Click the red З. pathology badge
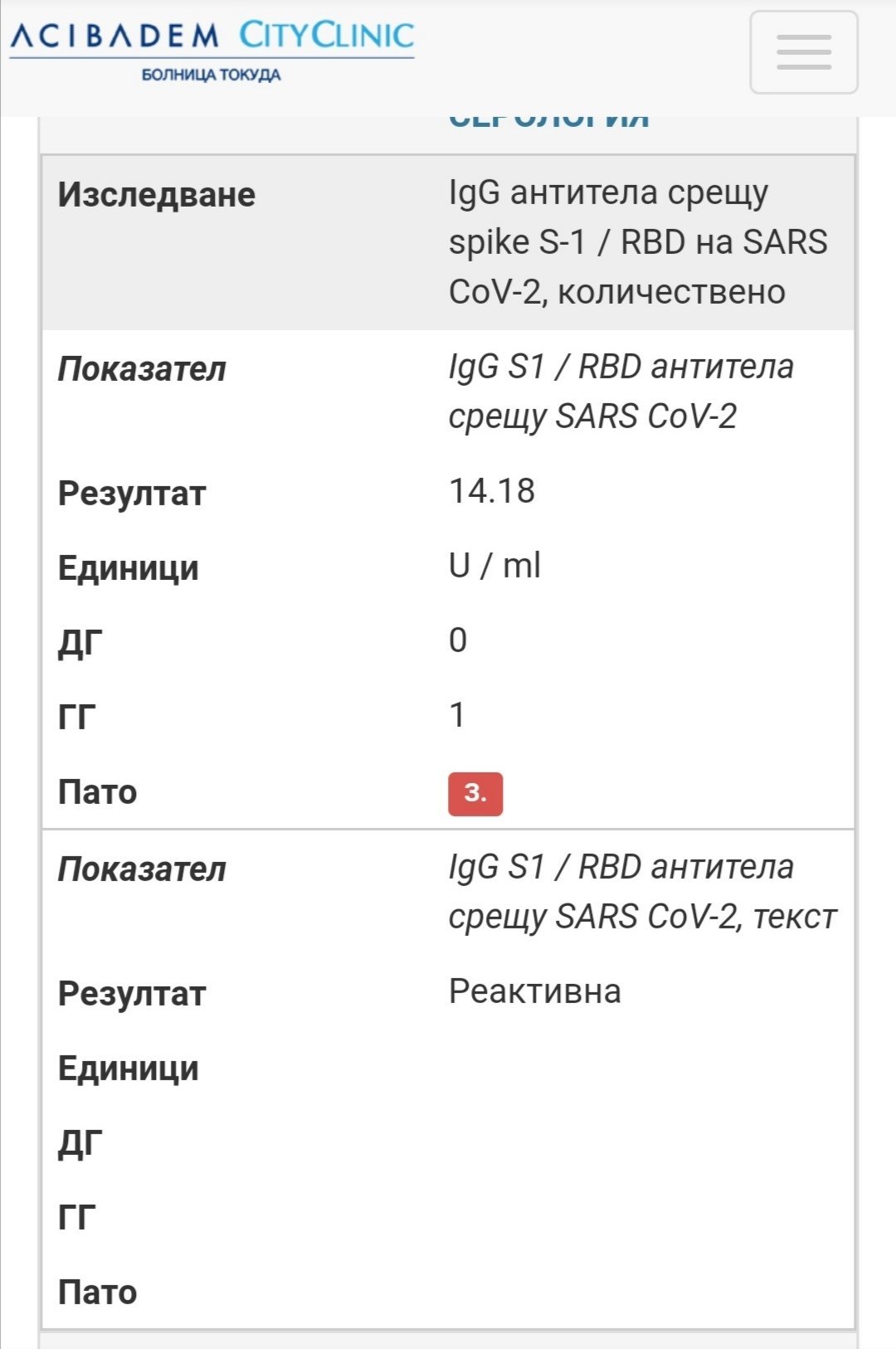Image resolution: width=896 pixels, height=1349 pixels. coord(475,793)
